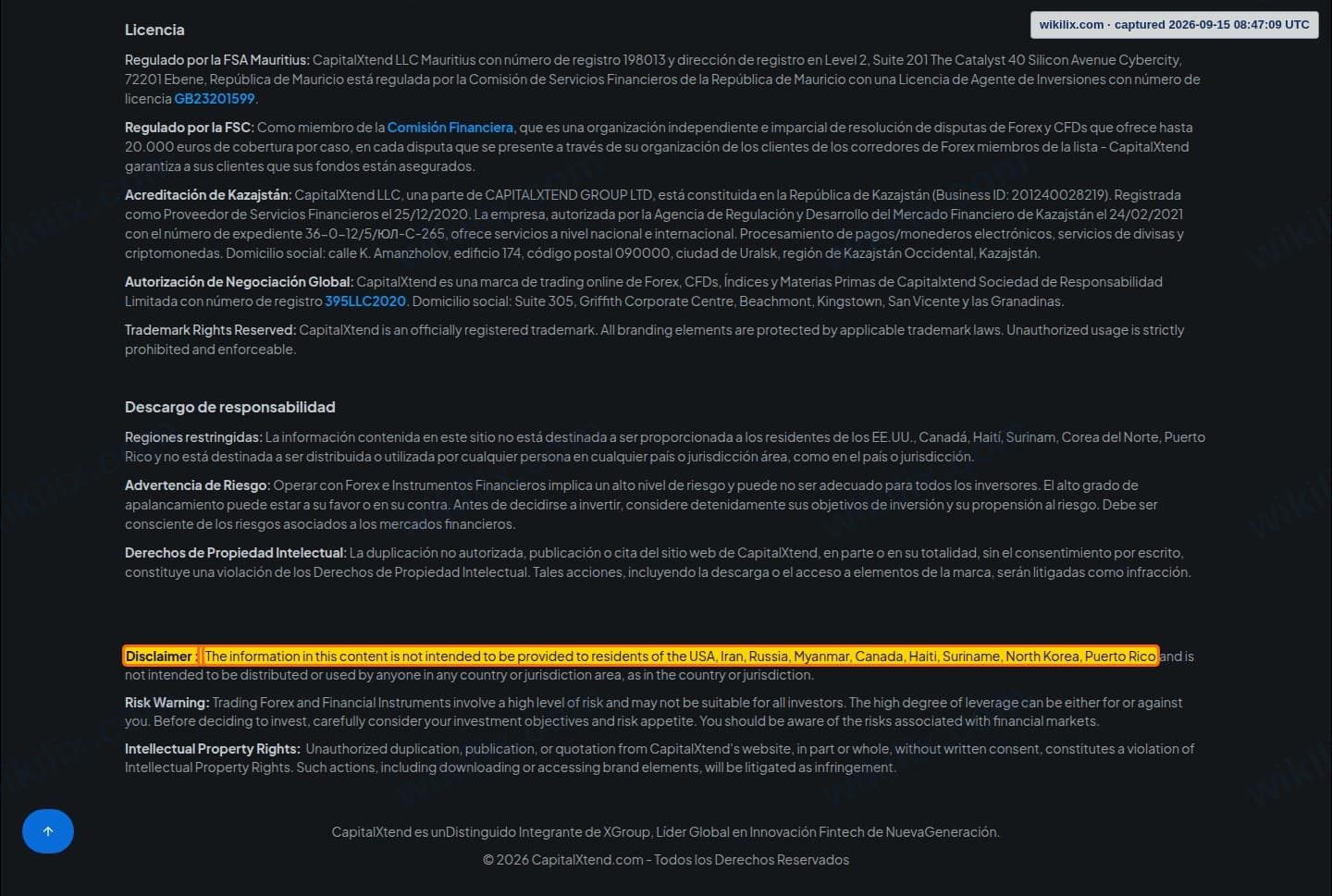This screenshot has width=1332, height=896.
Task: Click 'Regulado por la FSC:' label
Action: click(x=190, y=128)
